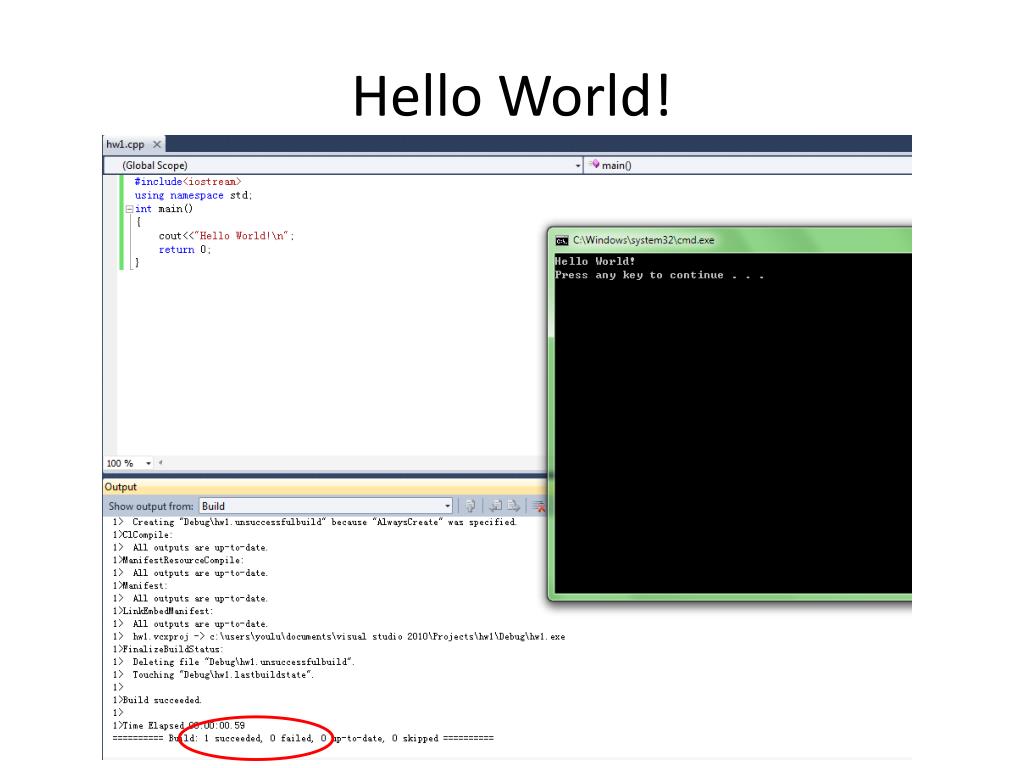Click the '1>FinalizeBuildStatus:' output line
Viewport: 1024px width, 768px height.
[168, 649]
